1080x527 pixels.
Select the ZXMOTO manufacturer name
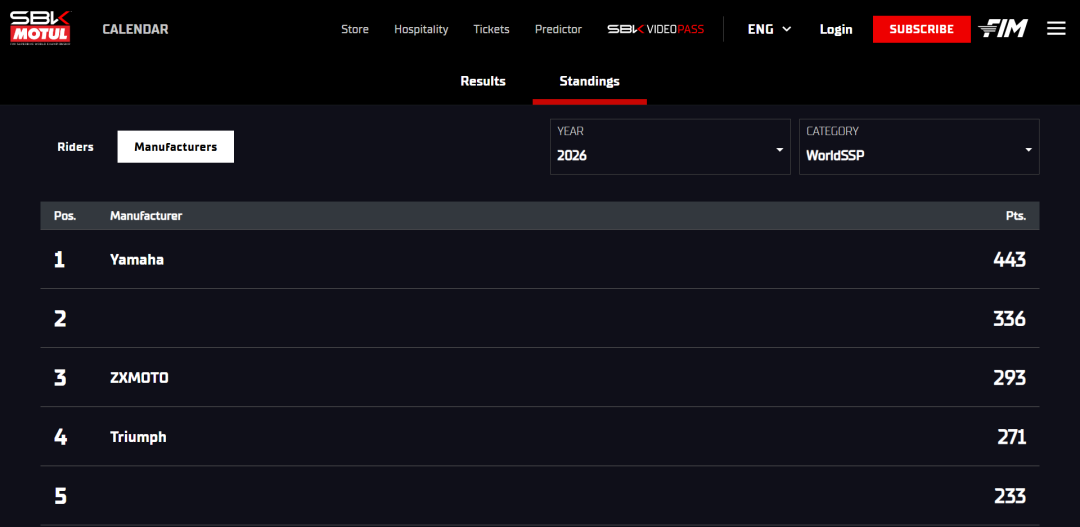[x=139, y=378]
